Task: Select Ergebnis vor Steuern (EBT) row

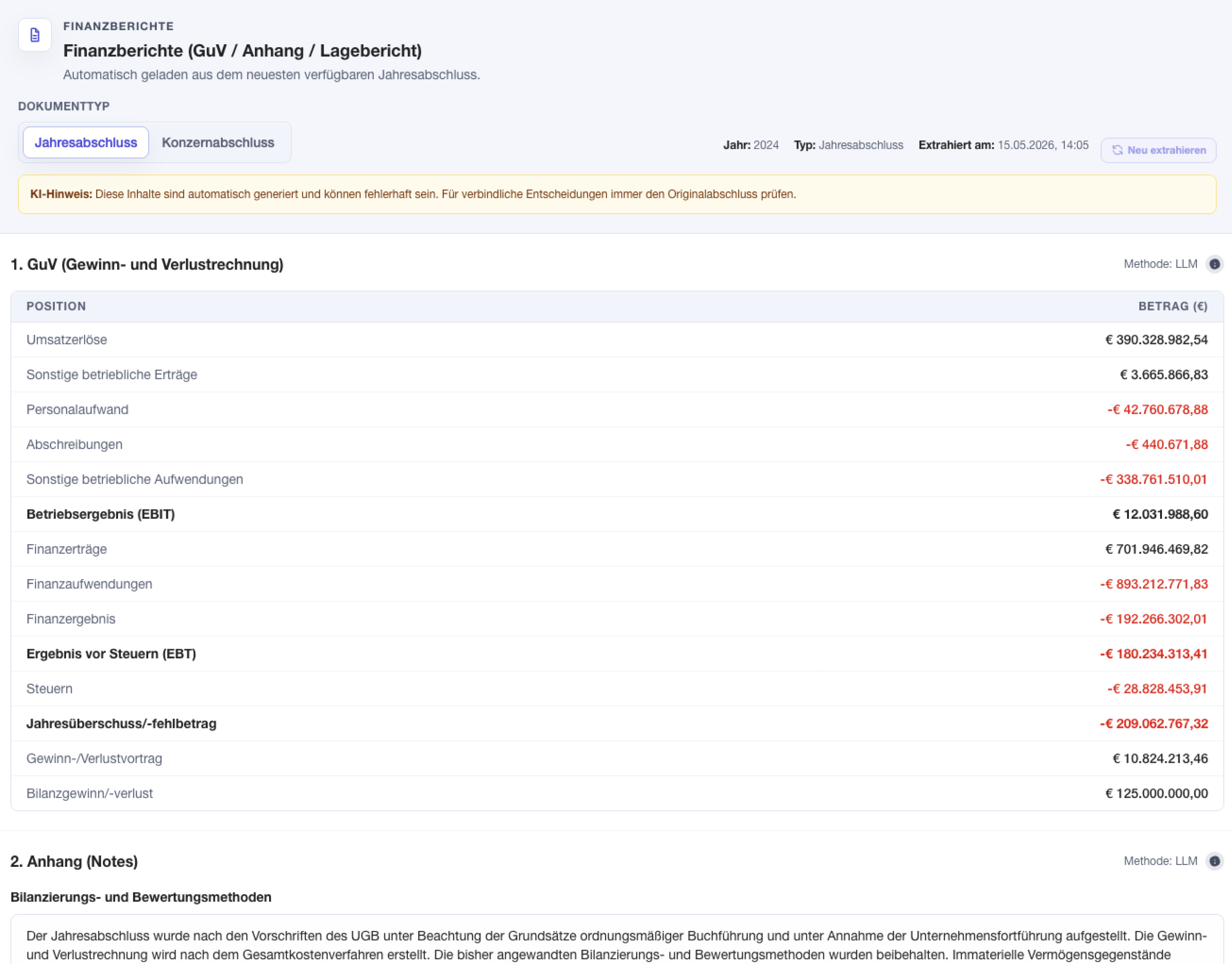Action: [617, 654]
